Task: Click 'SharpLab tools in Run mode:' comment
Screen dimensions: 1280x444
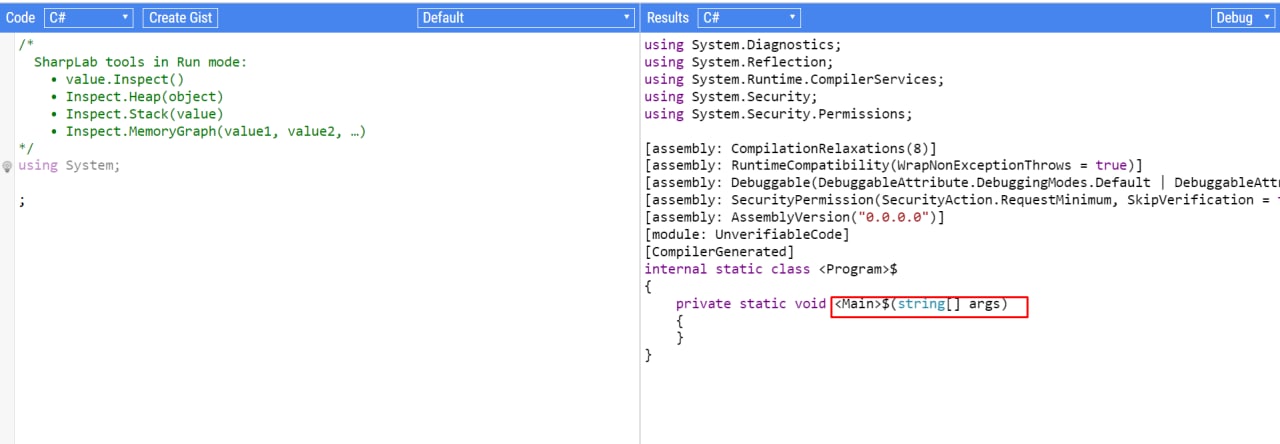Action: 140,62
